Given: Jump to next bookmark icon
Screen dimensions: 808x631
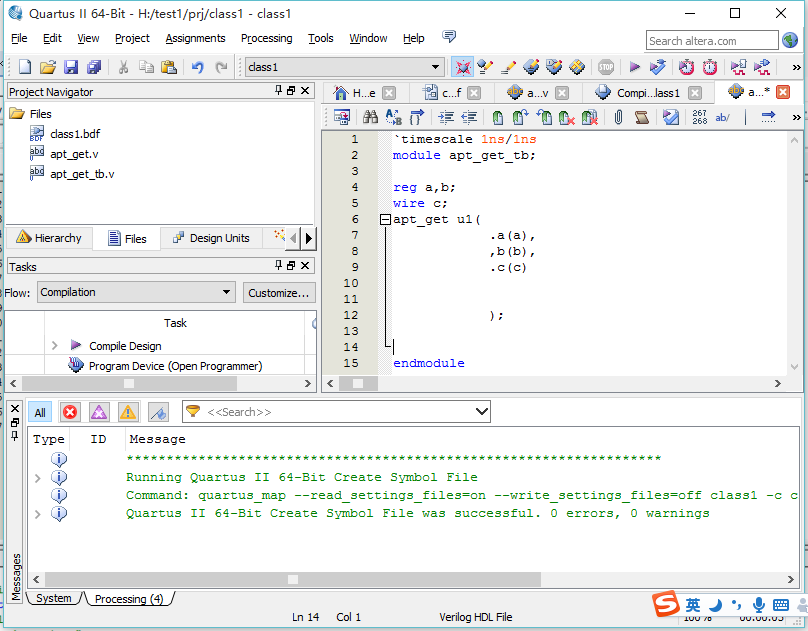Looking at the screenshot, I should click(520, 117).
